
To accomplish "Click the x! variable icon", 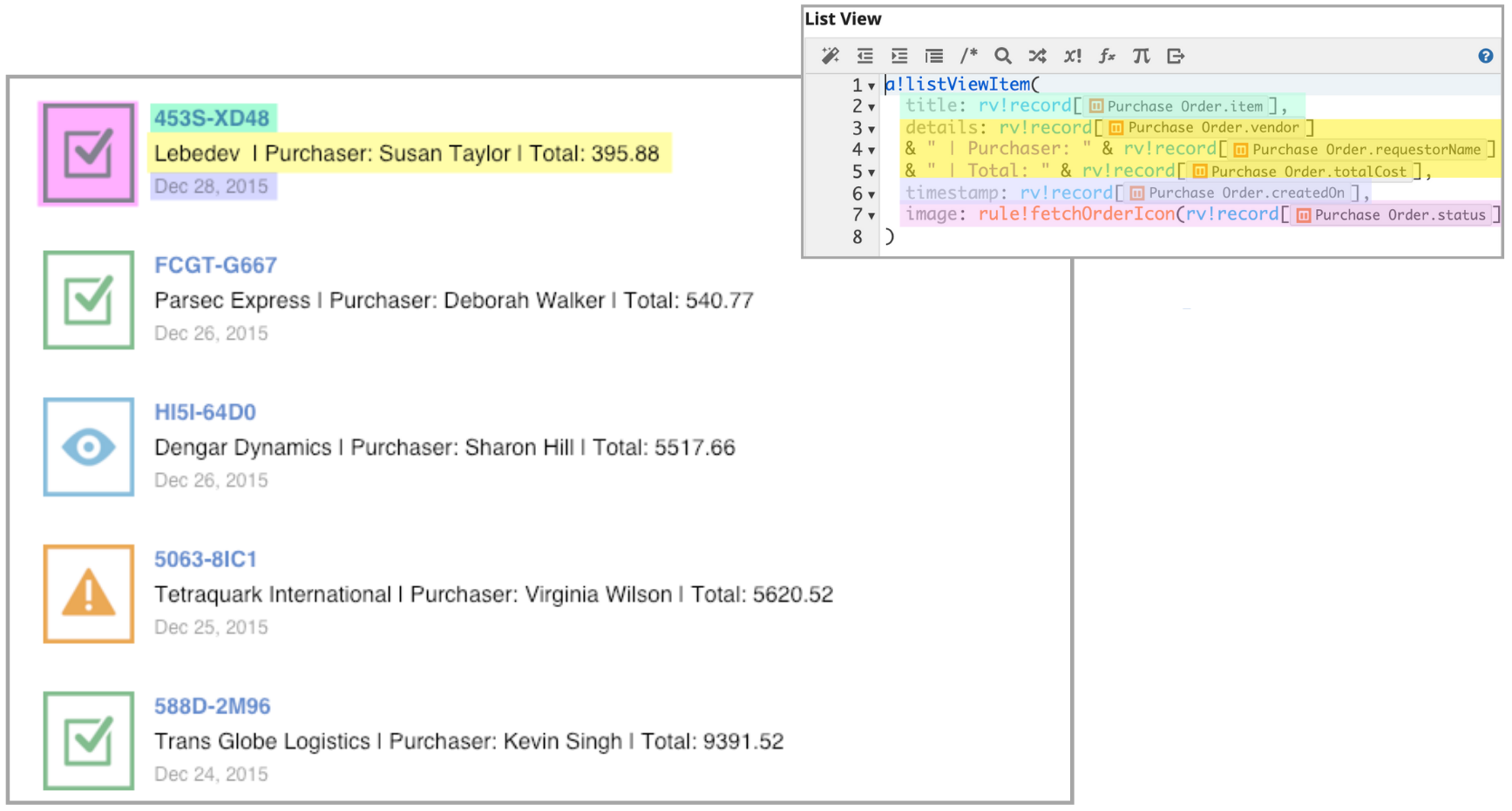I will point(1072,56).
